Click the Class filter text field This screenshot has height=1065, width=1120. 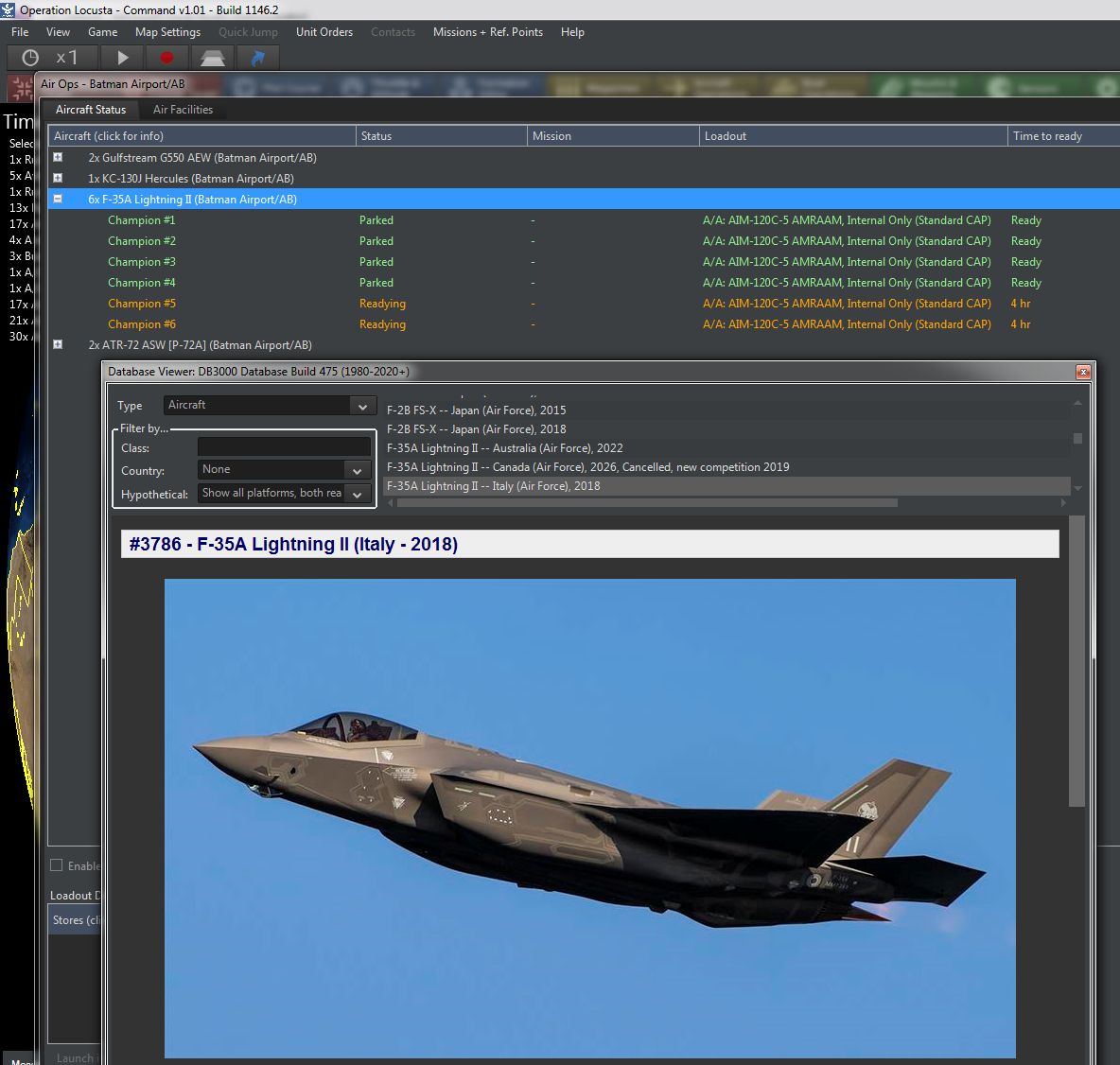pyautogui.click(x=284, y=447)
